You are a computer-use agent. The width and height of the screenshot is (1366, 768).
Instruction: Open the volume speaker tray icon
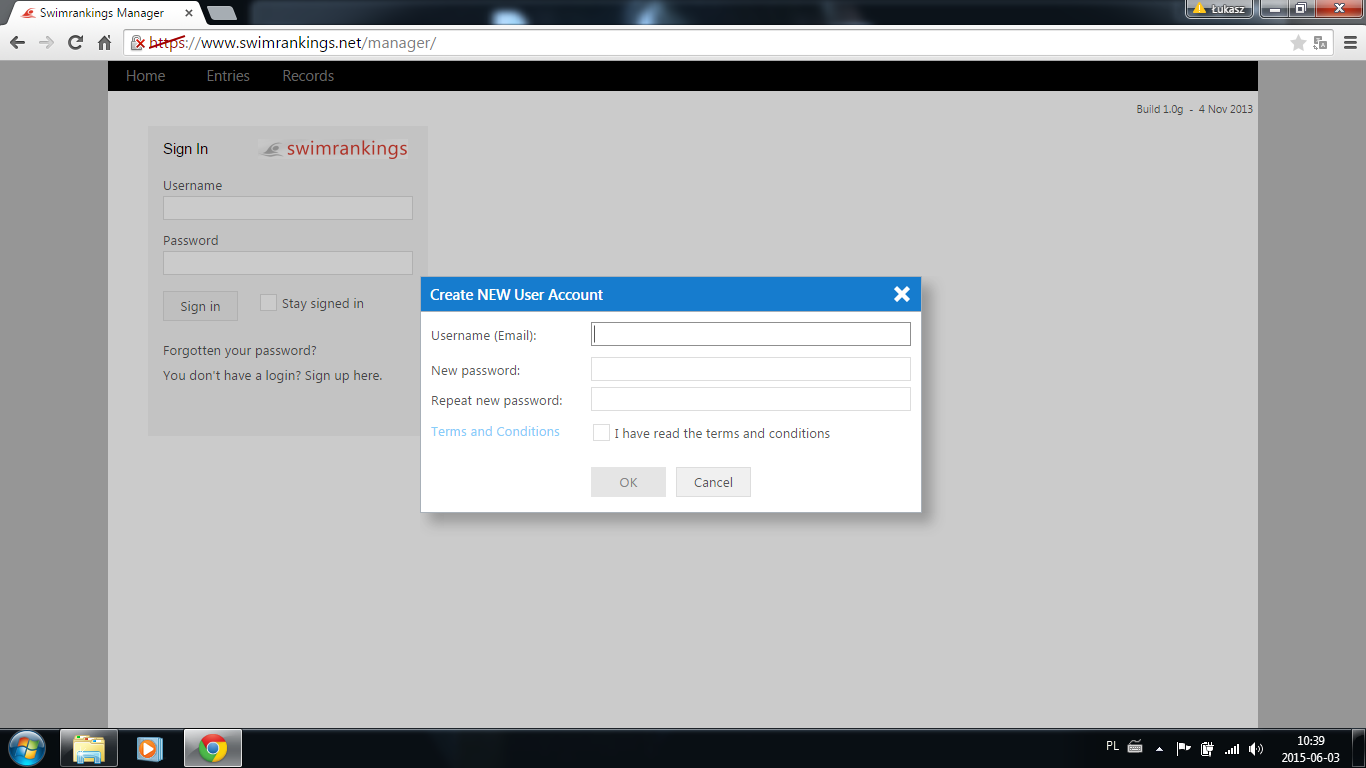coord(1256,748)
